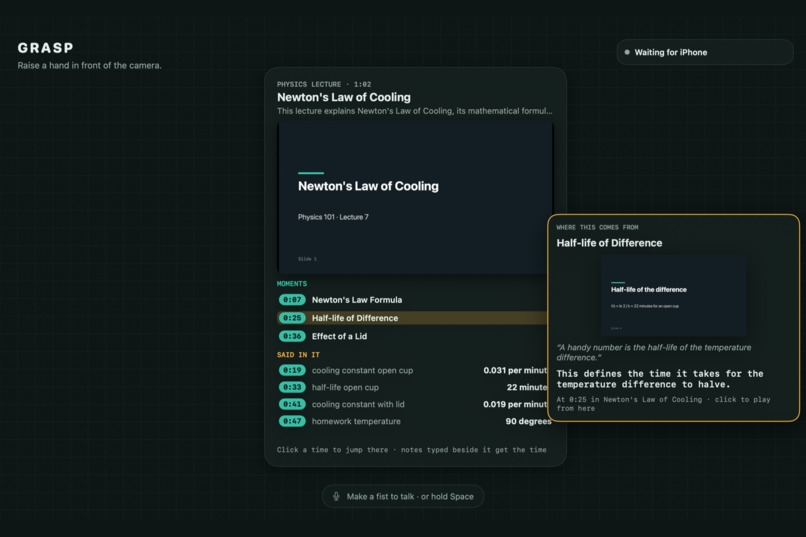Click the homework temperature label
Screen dimensions: 806x537
[x=356, y=421]
